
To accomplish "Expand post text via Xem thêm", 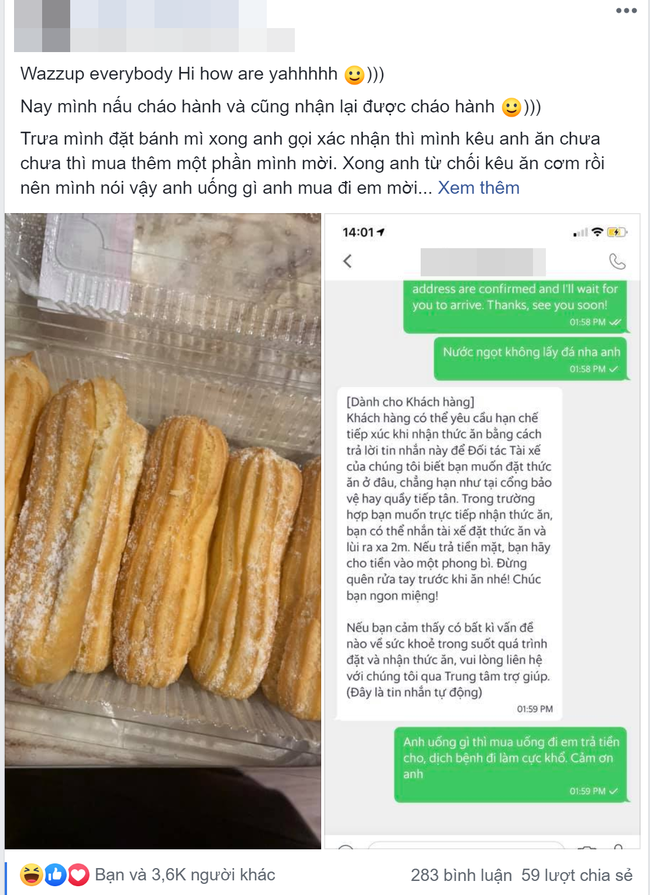I will (478, 188).
